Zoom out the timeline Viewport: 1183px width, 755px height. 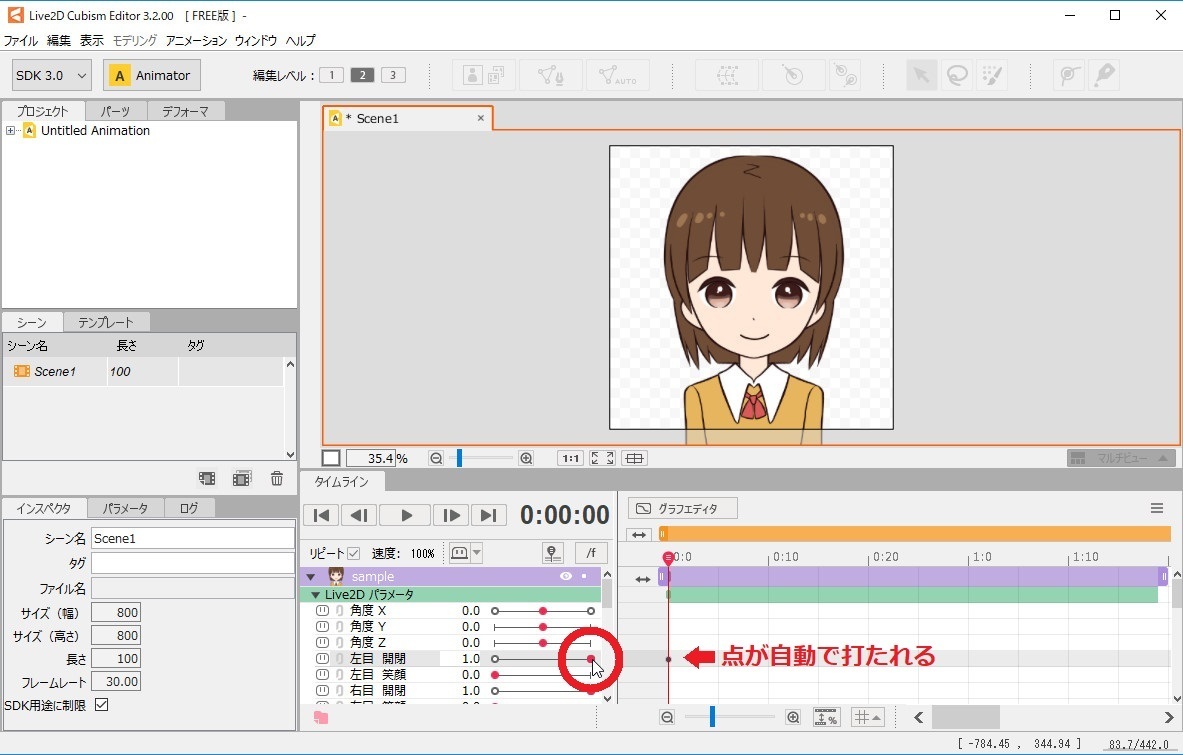pyautogui.click(x=667, y=717)
